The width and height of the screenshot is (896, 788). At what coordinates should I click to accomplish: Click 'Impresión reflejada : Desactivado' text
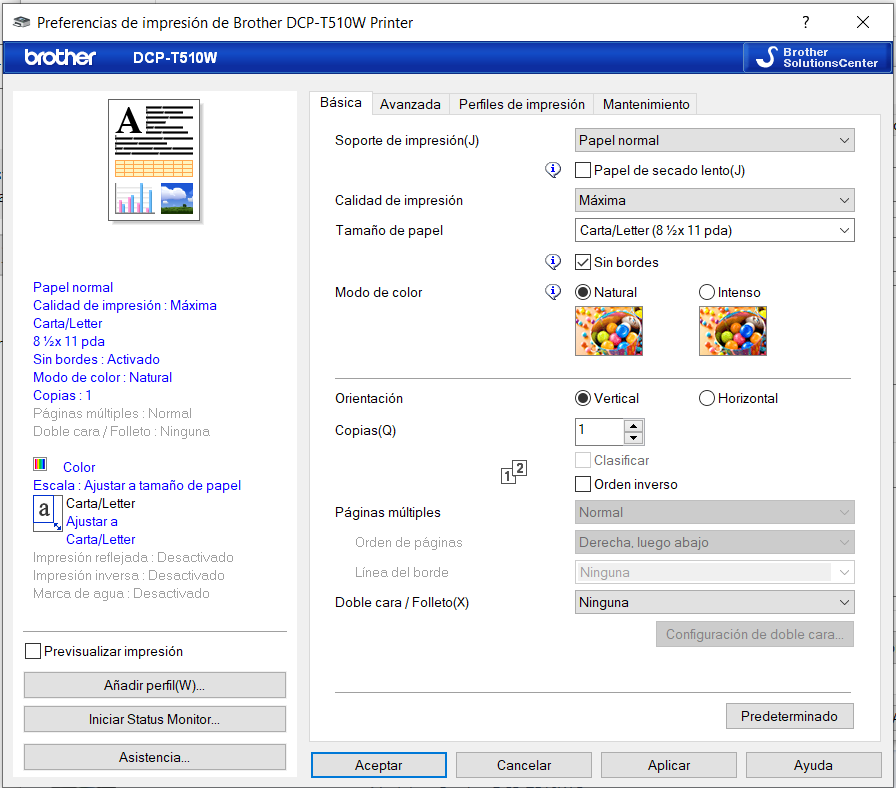[133, 557]
